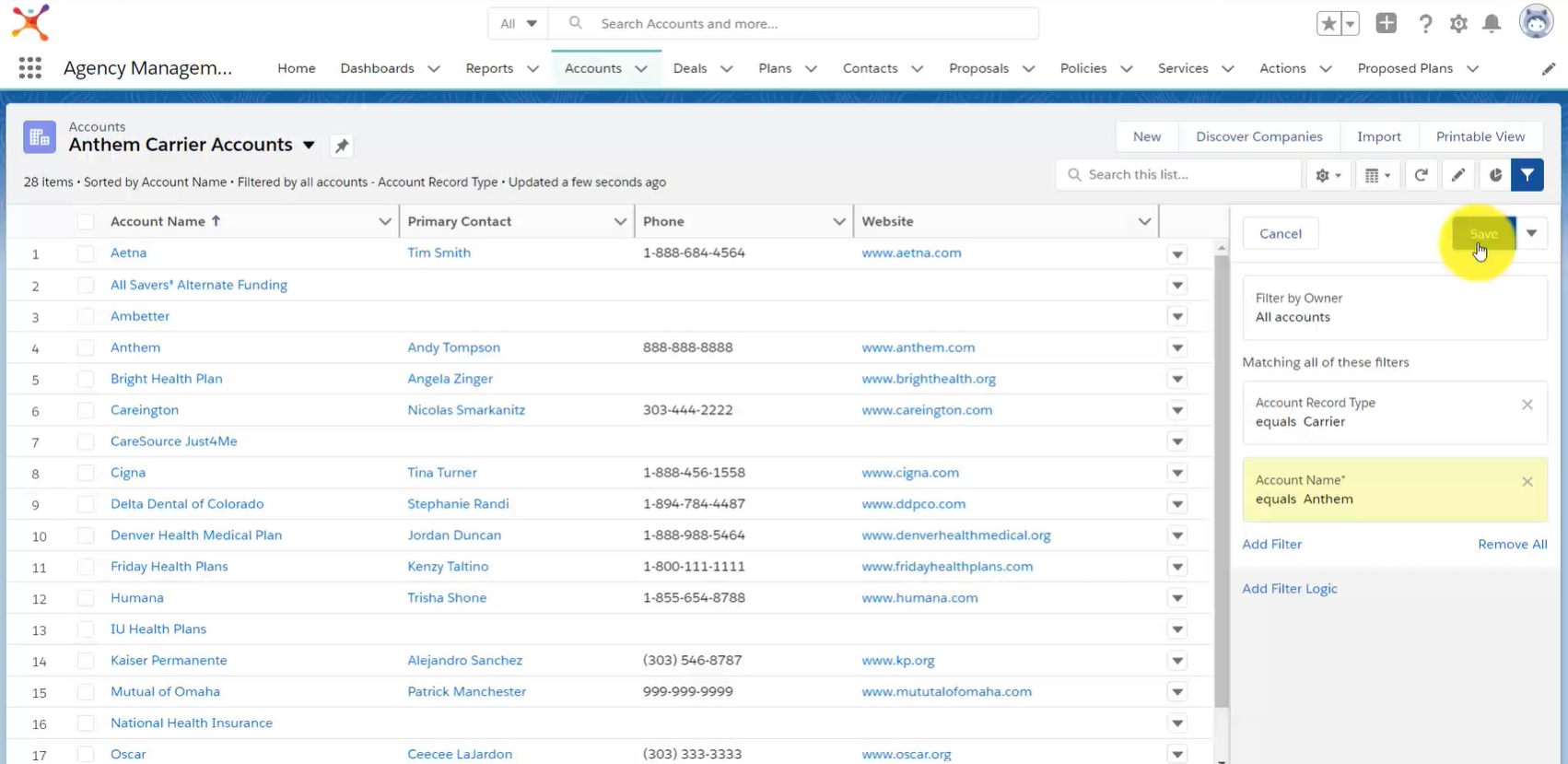This screenshot has width=1568, height=764.
Task: Click the Accounts object icon
Action: pos(40,137)
